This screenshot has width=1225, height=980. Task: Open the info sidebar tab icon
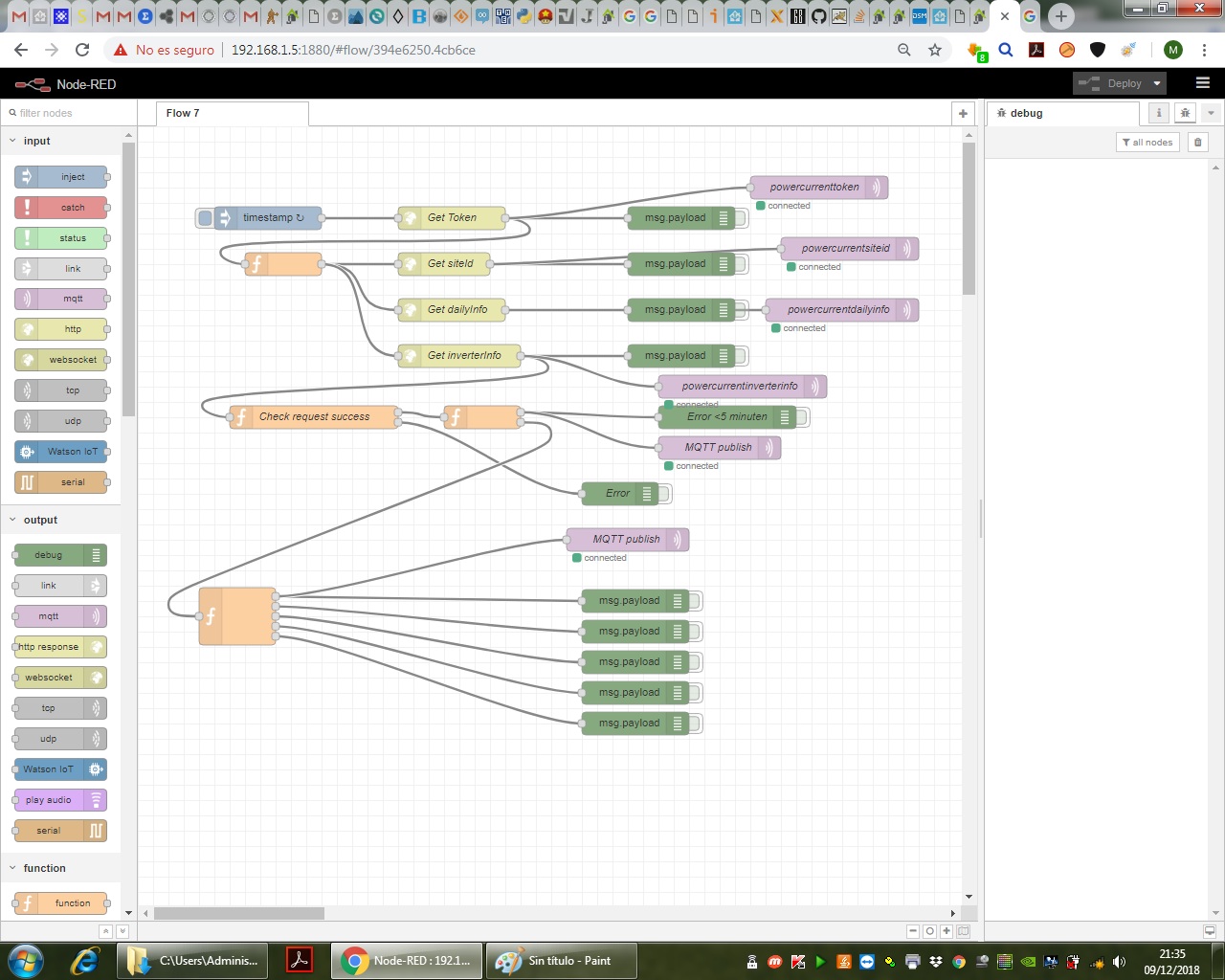pos(1159,113)
